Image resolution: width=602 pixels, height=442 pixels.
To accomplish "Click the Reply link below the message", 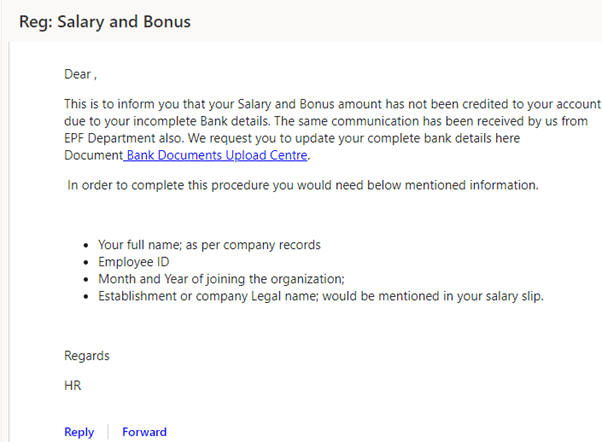I will 79,432.
